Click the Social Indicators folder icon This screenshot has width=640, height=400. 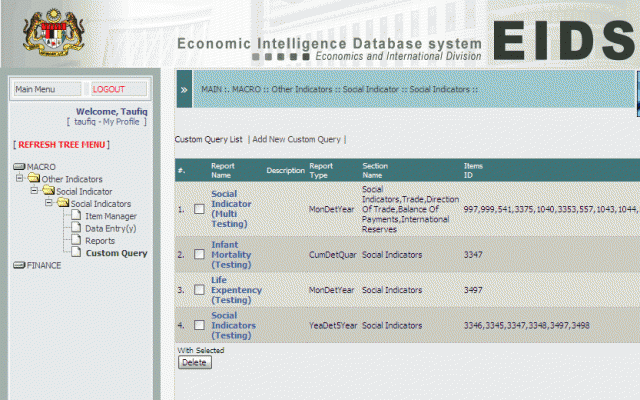pyautogui.click(x=63, y=202)
